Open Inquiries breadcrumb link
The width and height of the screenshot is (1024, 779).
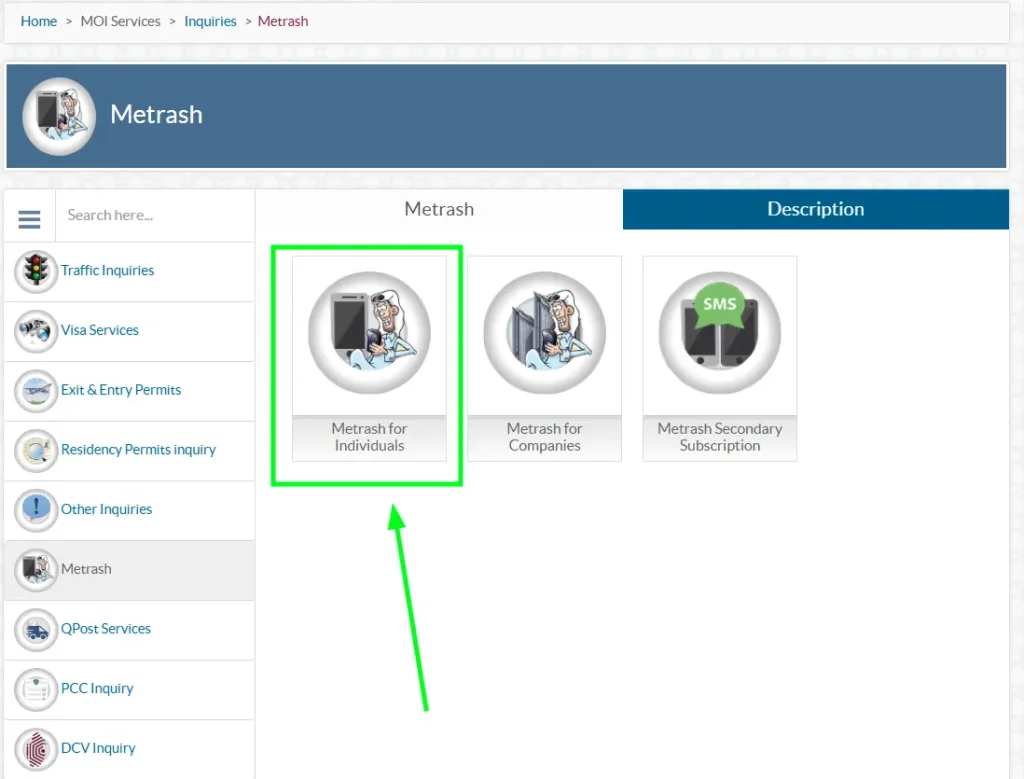pos(210,21)
